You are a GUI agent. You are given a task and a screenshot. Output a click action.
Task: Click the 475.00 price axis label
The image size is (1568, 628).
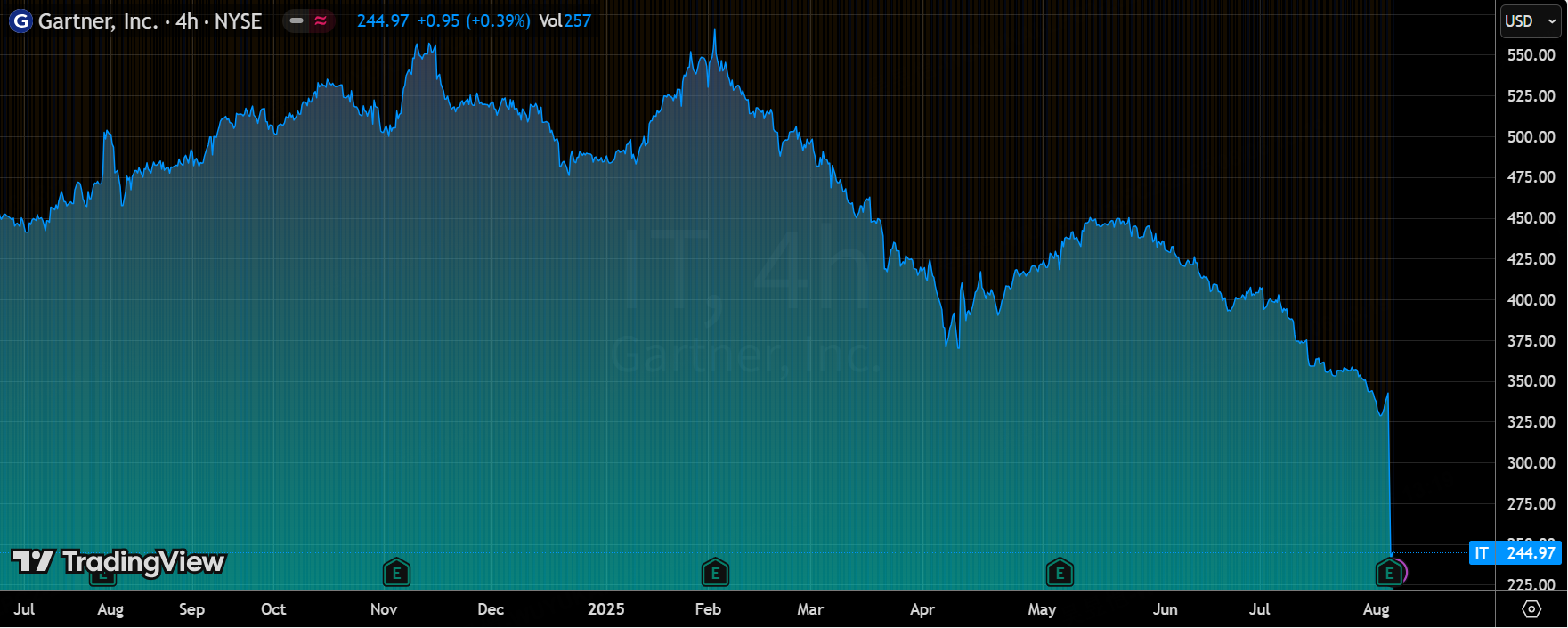pos(1531,177)
